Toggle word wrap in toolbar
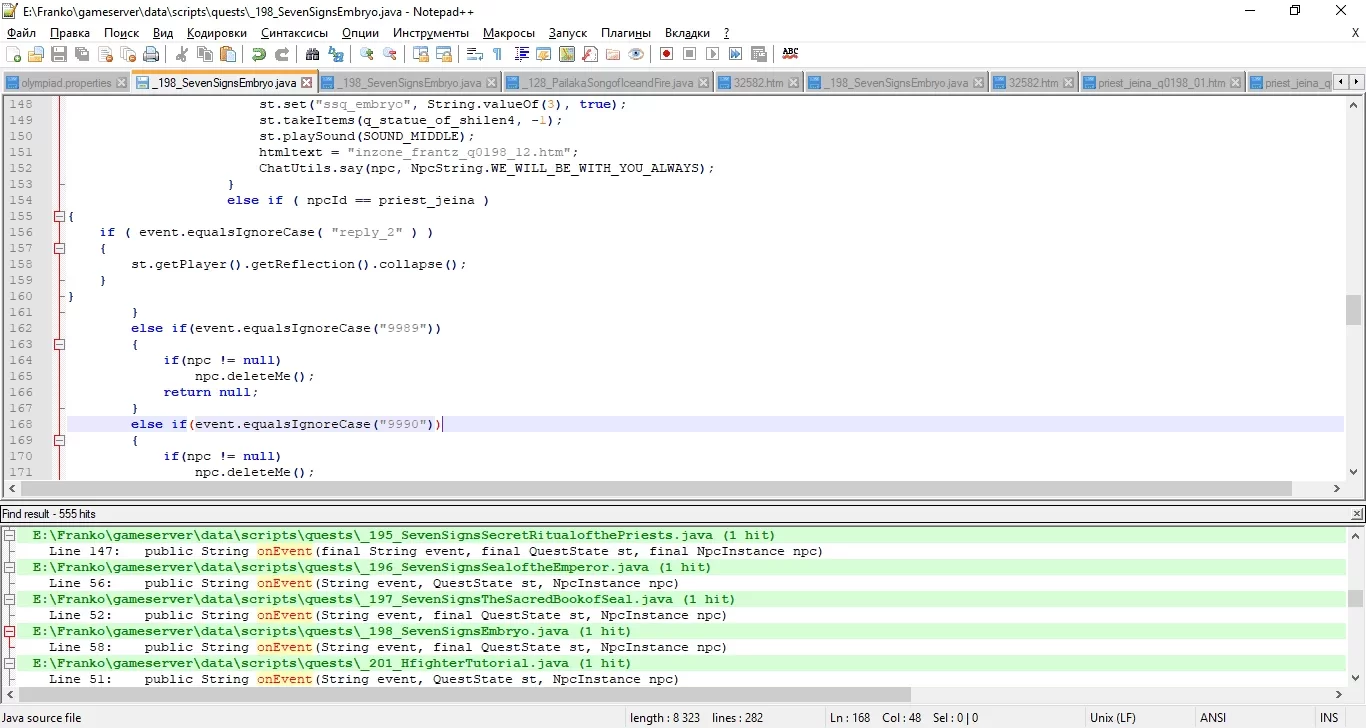This screenshot has height=728, width=1366. (475, 54)
